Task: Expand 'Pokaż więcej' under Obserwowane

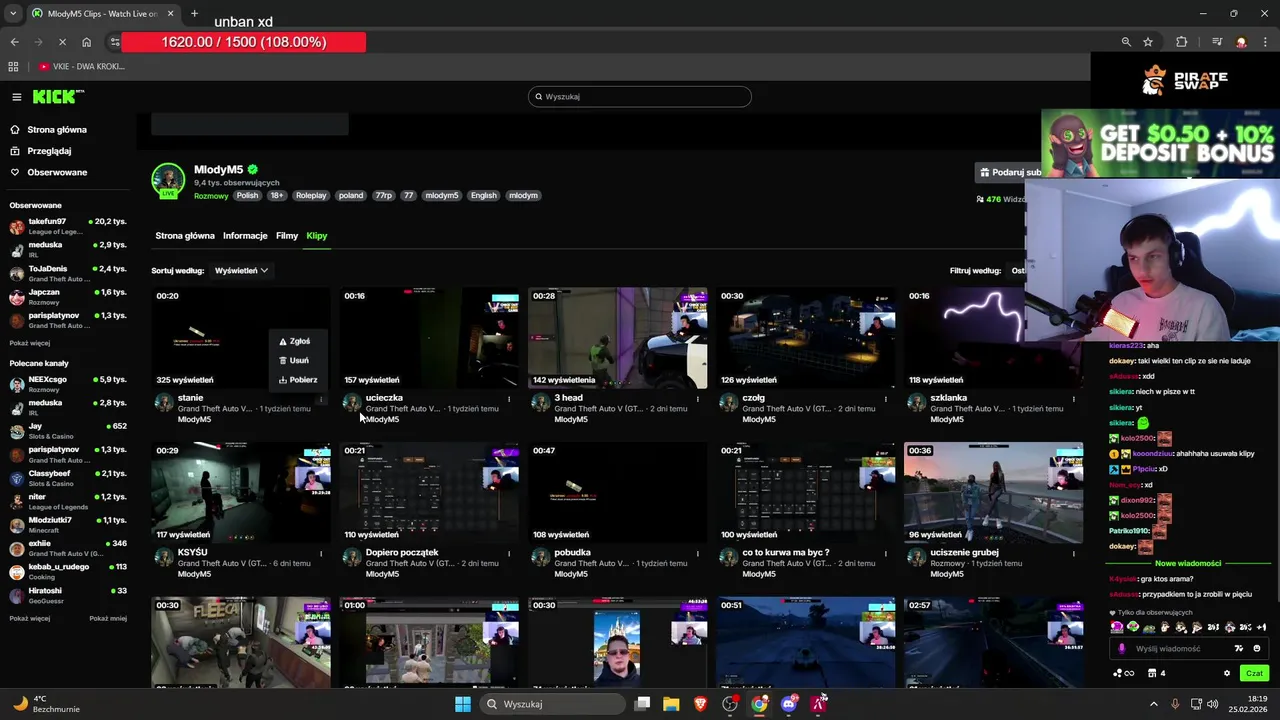Action: [29, 343]
